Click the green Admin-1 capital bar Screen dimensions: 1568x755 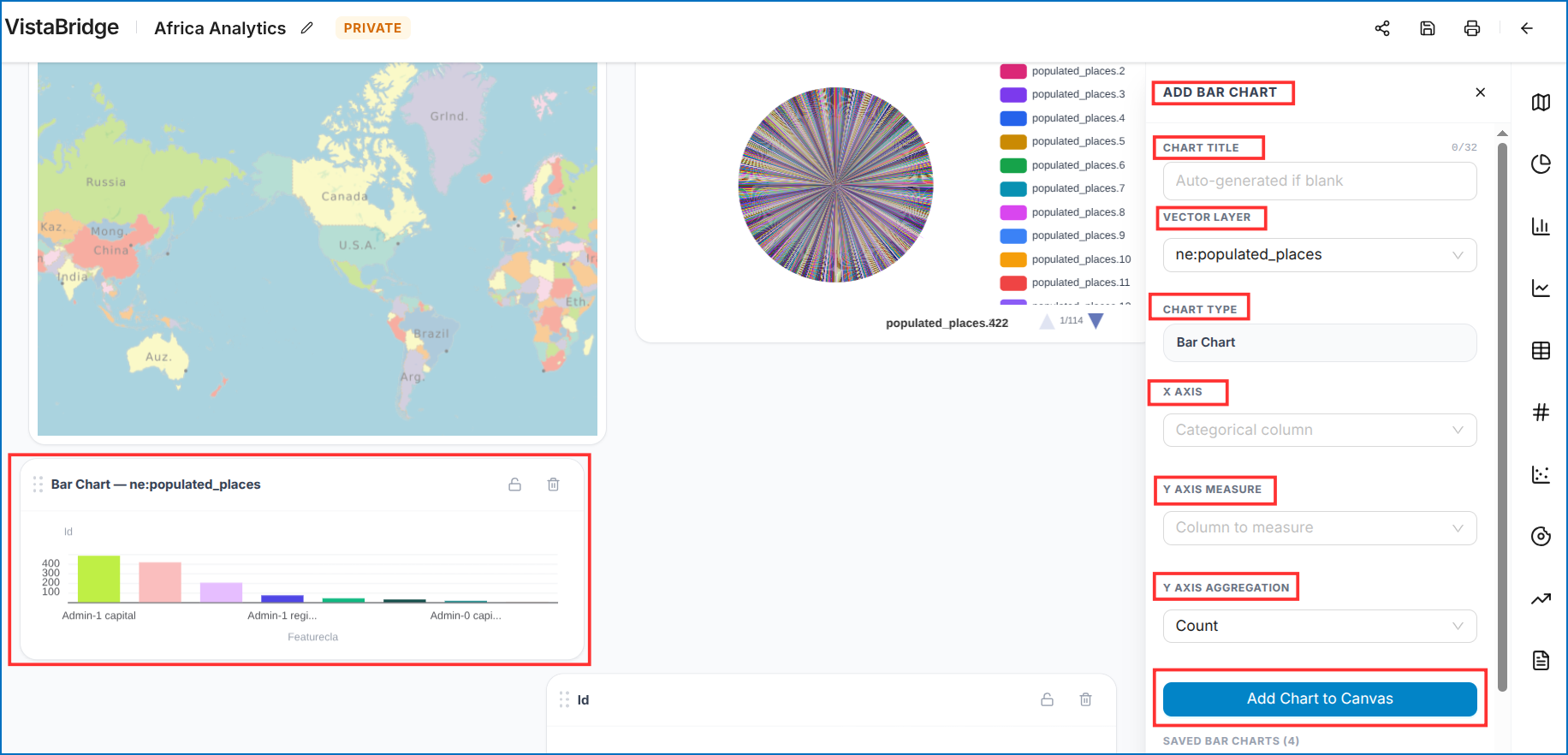pyautogui.click(x=98, y=580)
